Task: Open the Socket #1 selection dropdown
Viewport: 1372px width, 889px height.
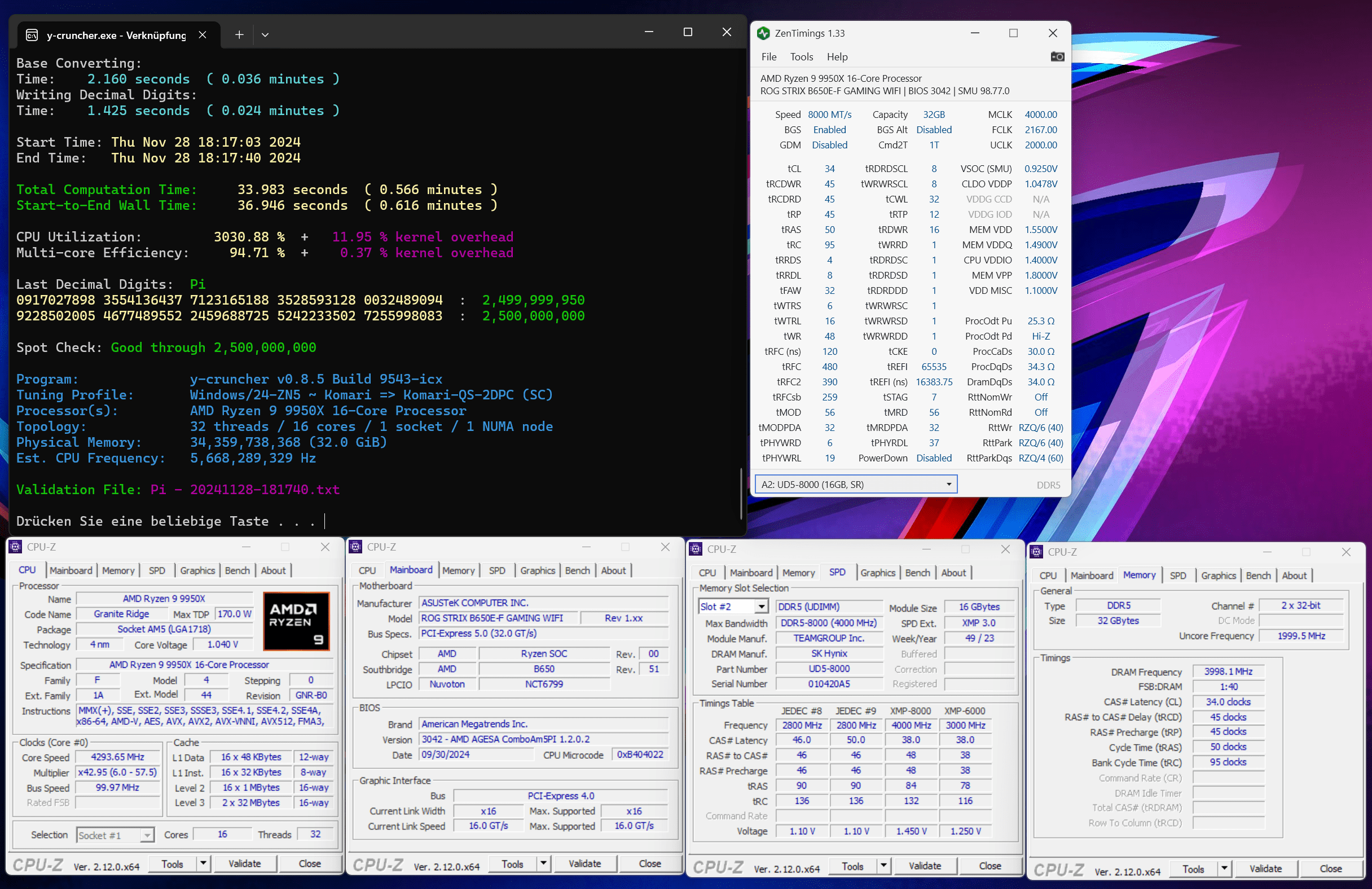Action: [115, 835]
